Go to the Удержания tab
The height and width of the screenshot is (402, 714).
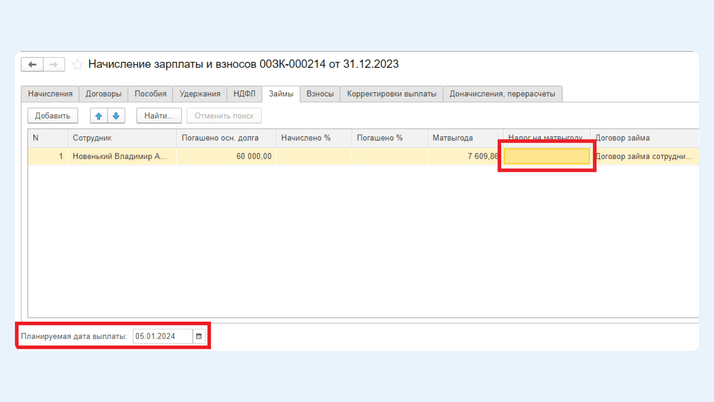coord(200,94)
